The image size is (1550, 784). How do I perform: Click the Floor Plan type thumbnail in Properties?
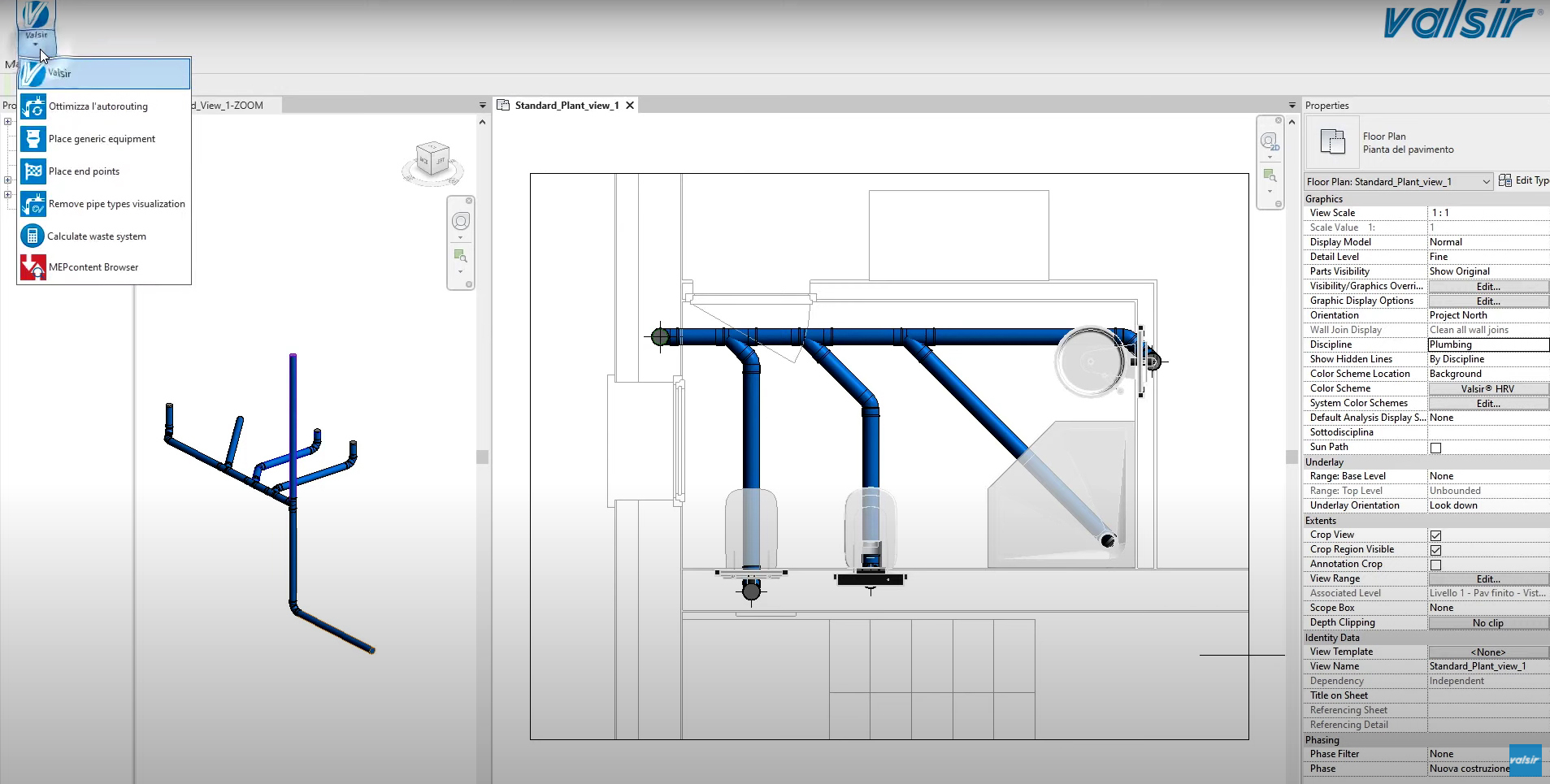click(x=1332, y=142)
